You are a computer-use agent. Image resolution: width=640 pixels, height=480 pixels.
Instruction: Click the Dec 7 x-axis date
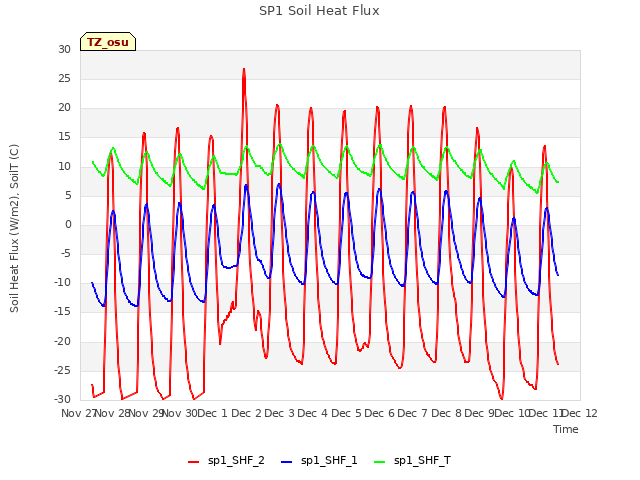[413, 413]
